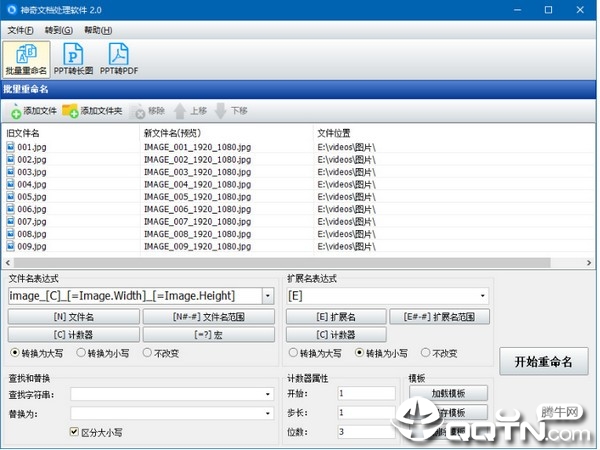Open the PPT转长图 tool
This screenshot has height=450, width=600.
[x=74, y=59]
